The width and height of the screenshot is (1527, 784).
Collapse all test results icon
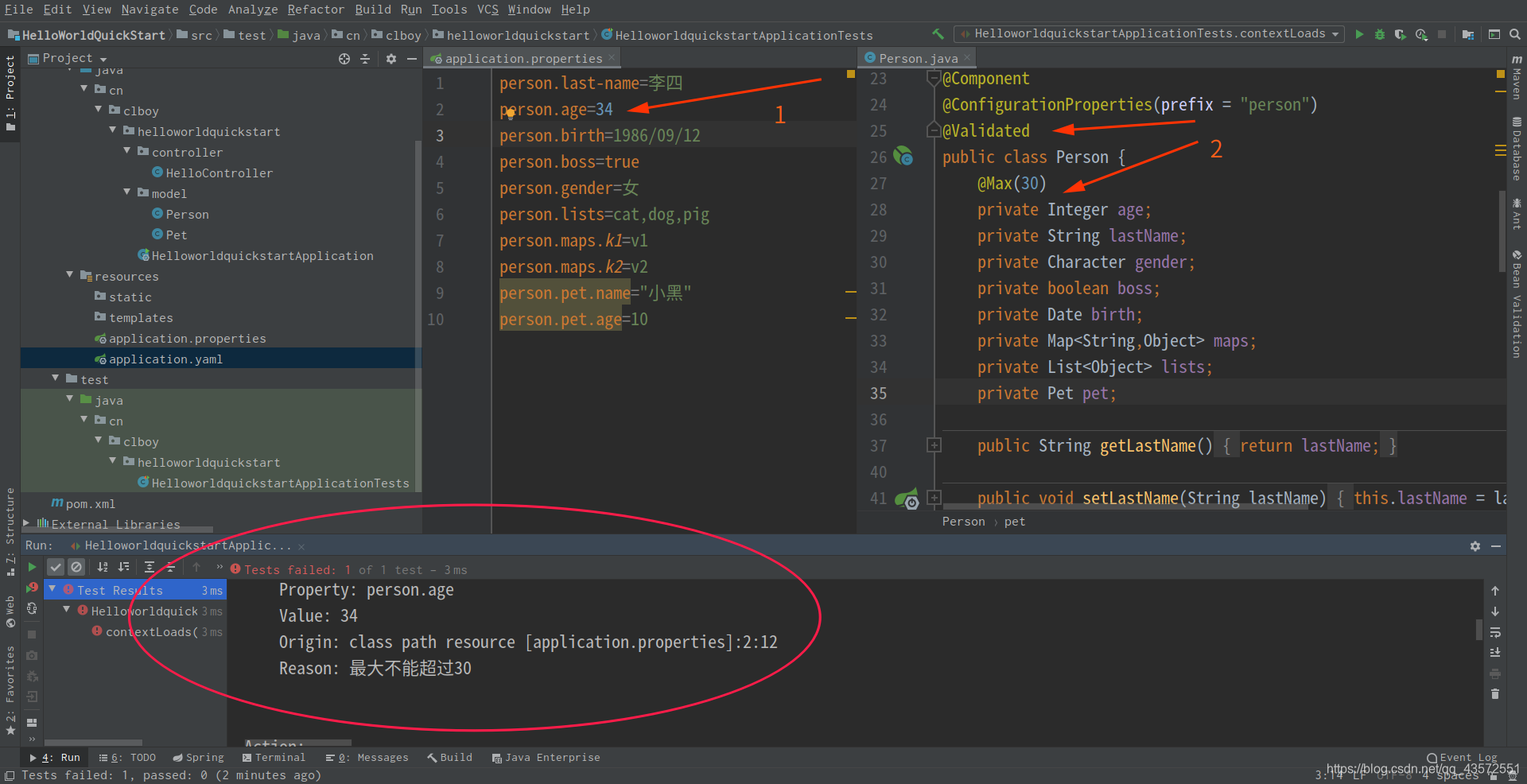(170, 567)
